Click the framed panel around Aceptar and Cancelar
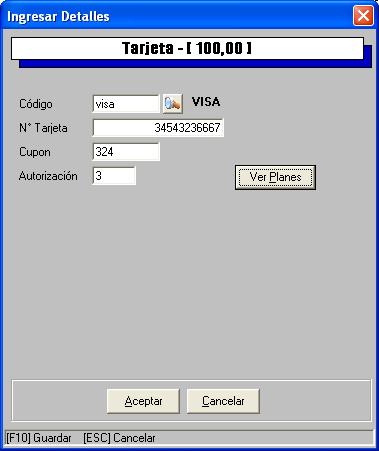The height and width of the screenshot is (451, 379). [191, 400]
